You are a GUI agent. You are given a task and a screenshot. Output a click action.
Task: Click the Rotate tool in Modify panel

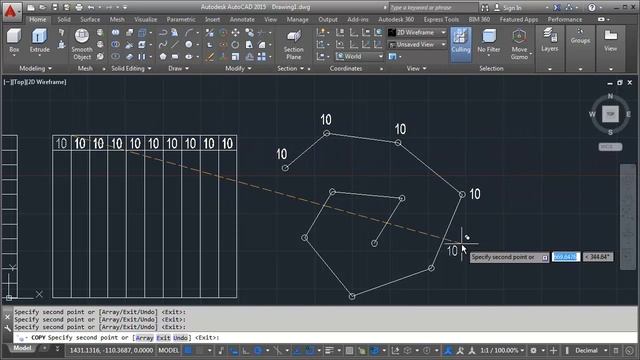(x=236, y=44)
